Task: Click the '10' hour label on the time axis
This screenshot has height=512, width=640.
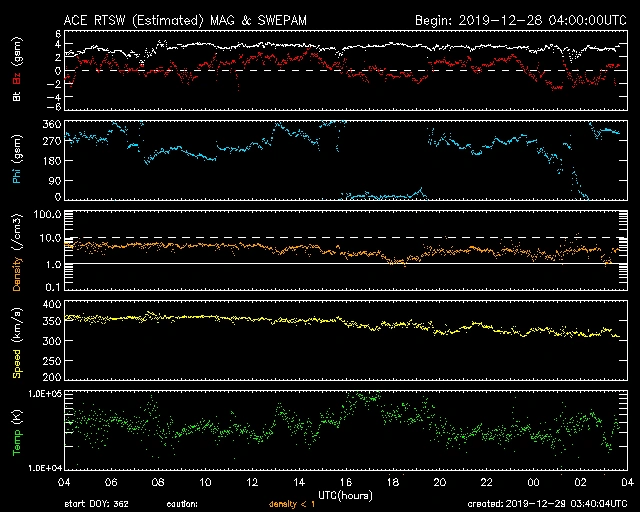Action: (205, 482)
